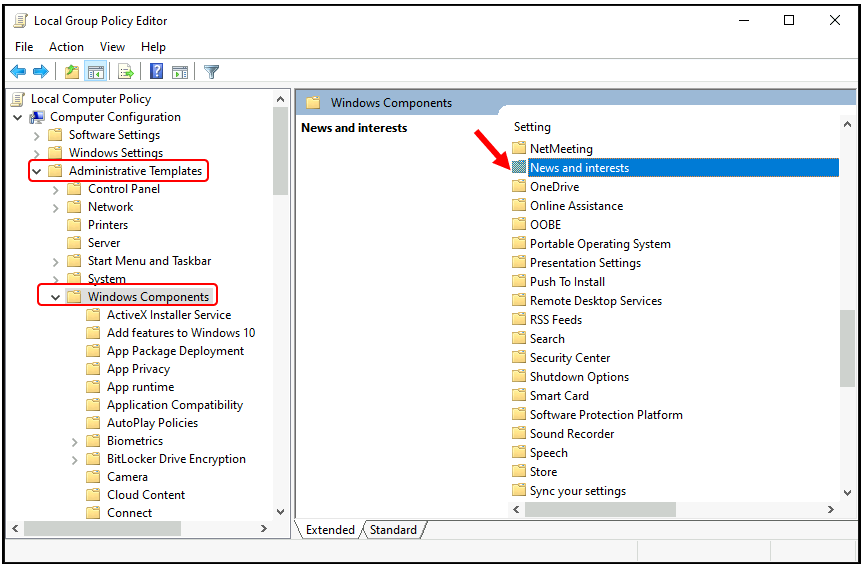865x567 pixels.
Task: Expand the Biometrics node
Action: point(74,442)
